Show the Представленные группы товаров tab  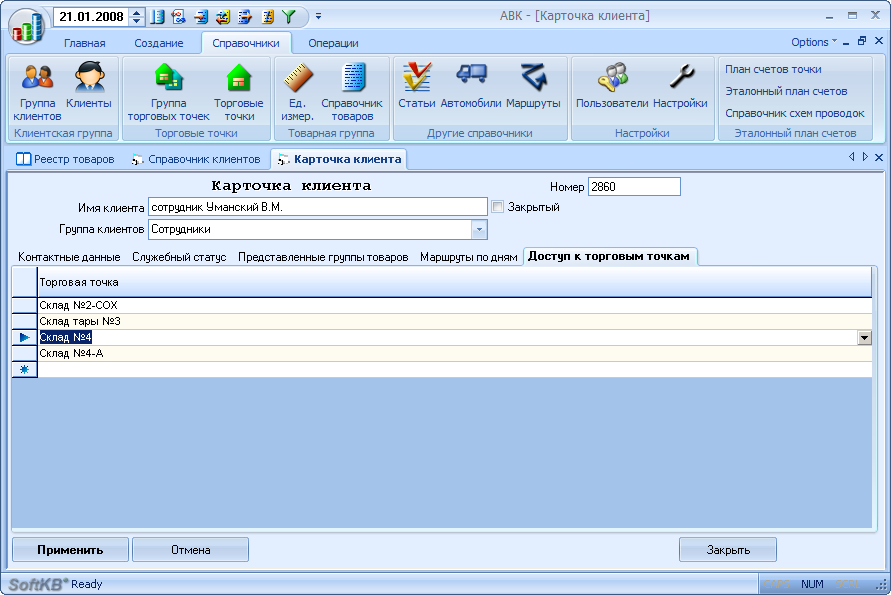pyautogui.click(x=323, y=257)
